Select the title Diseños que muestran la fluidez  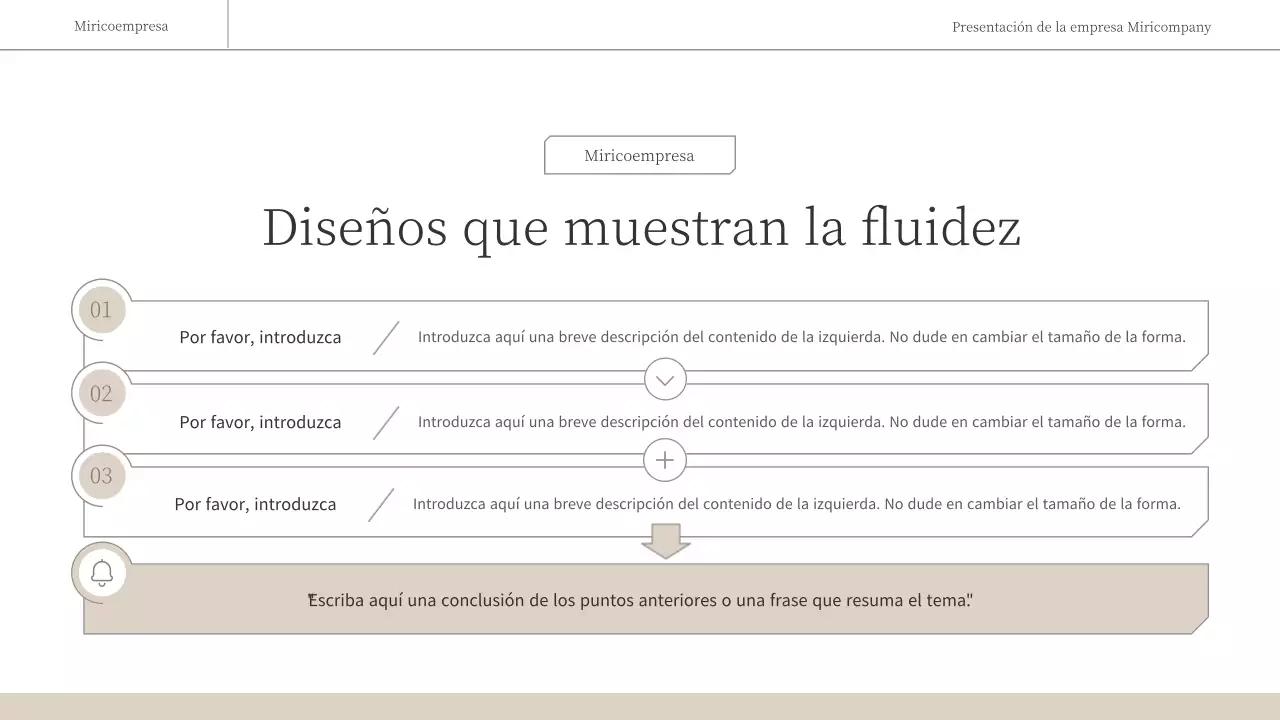click(640, 227)
